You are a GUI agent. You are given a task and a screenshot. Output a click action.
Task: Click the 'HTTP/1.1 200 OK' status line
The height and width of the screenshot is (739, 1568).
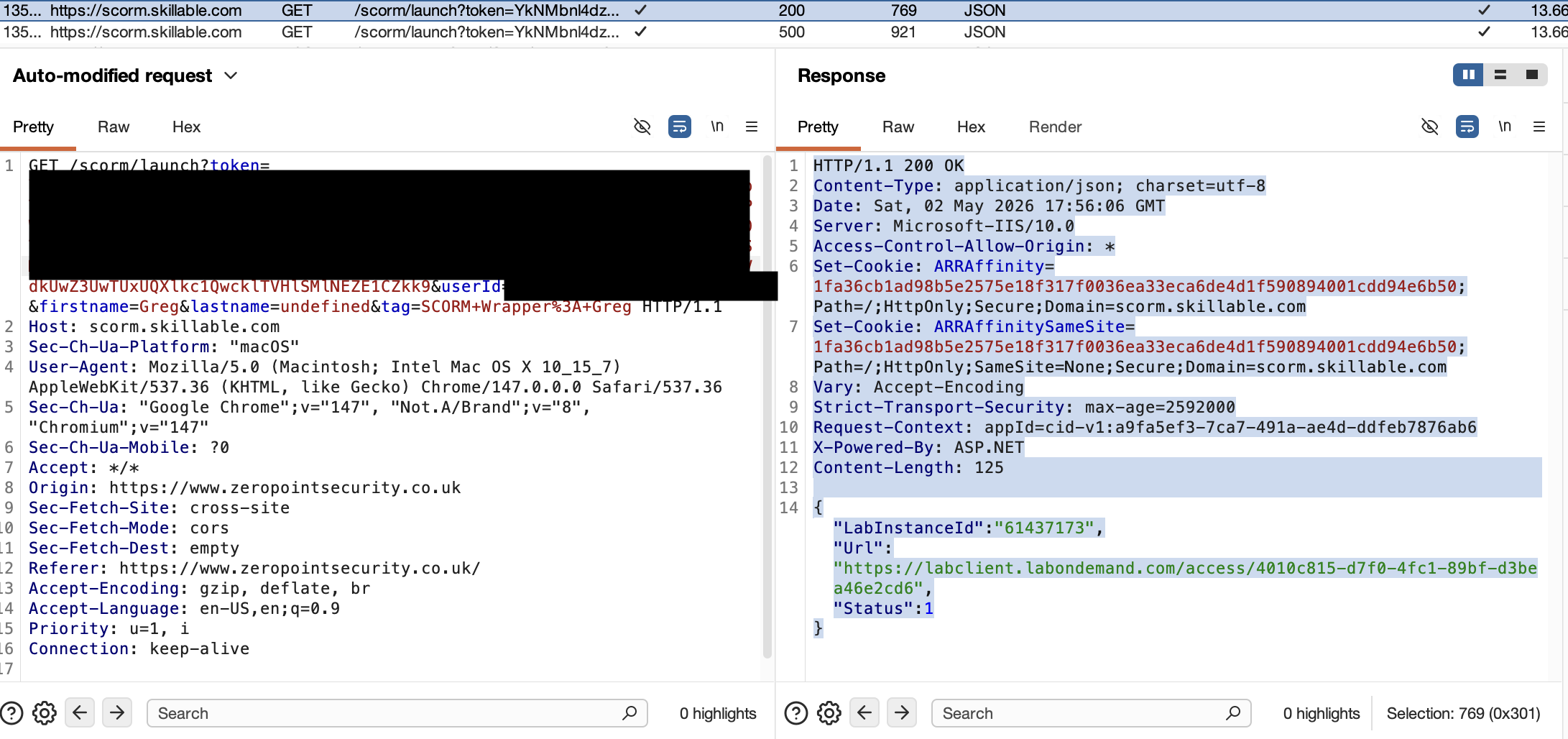(x=888, y=165)
